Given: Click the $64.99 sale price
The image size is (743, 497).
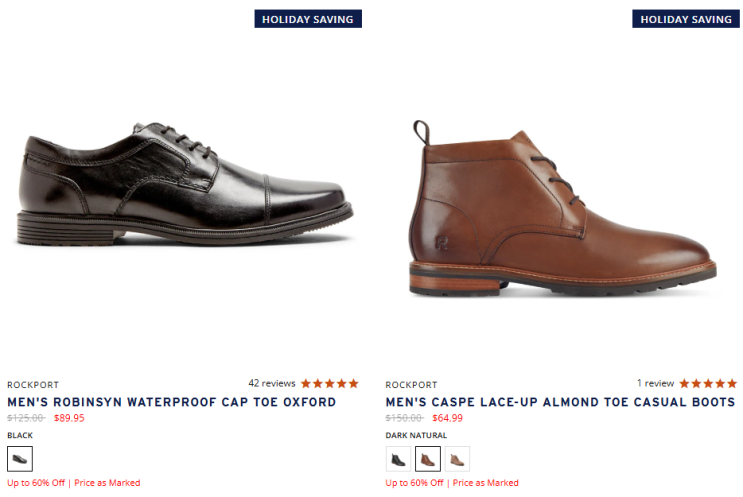Looking at the screenshot, I should (448, 418).
